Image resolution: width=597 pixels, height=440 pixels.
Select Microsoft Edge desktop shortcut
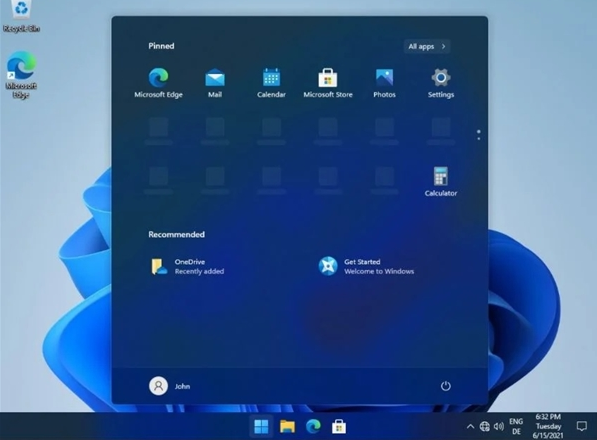coord(21,75)
